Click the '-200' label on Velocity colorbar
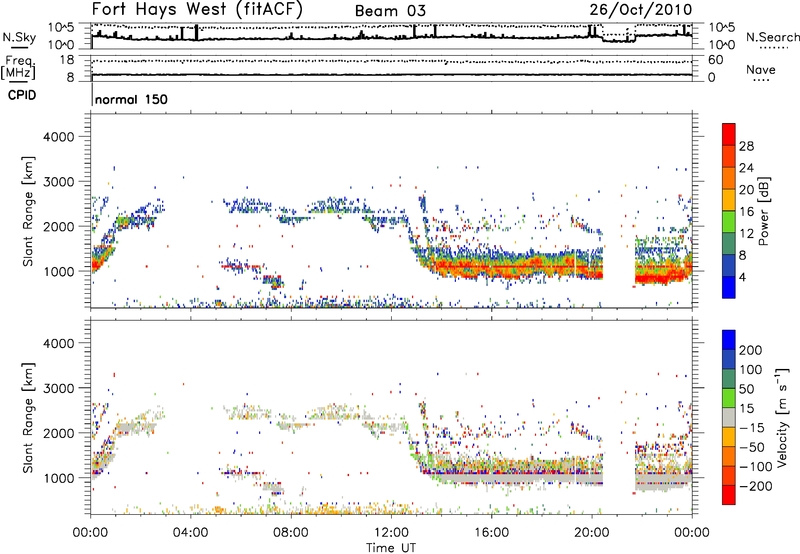Screen dimensions: 800x554 tap(755, 486)
